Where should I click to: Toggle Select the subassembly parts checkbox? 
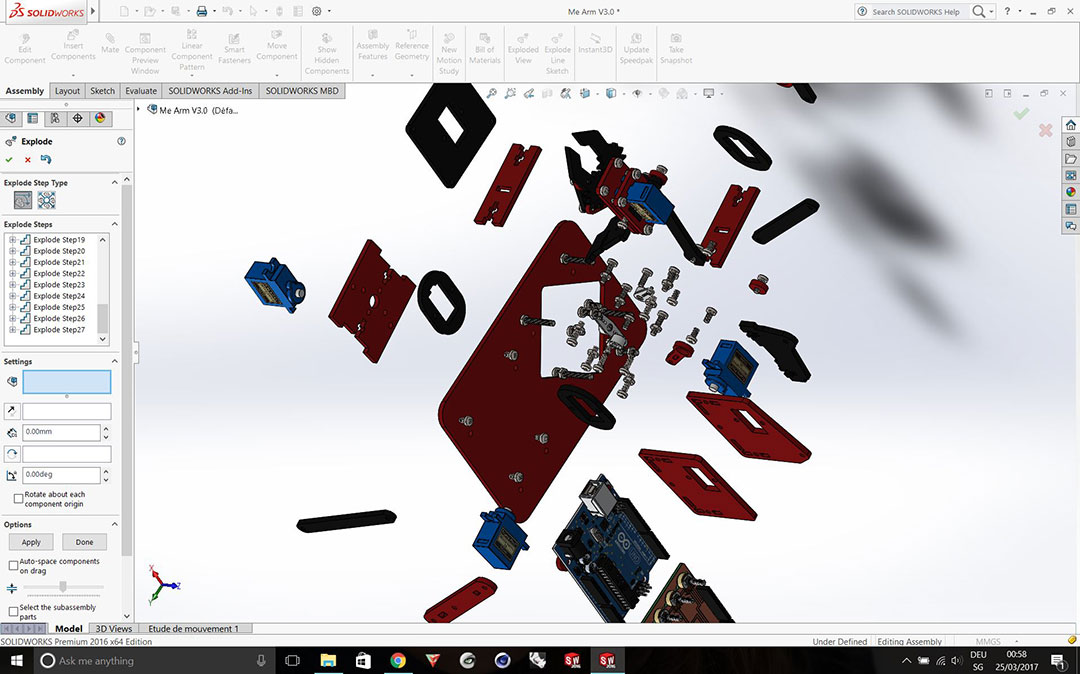(13, 611)
